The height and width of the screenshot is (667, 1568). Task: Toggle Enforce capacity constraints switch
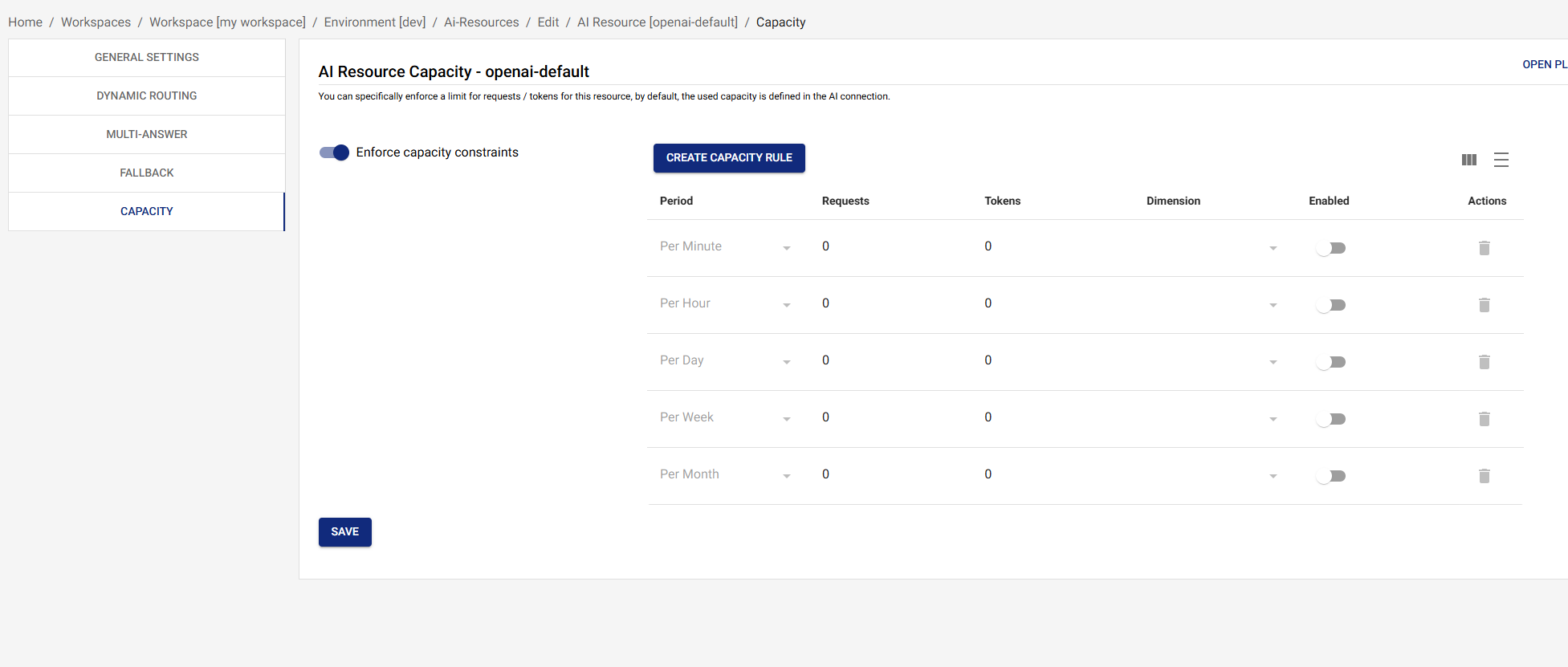(x=334, y=153)
